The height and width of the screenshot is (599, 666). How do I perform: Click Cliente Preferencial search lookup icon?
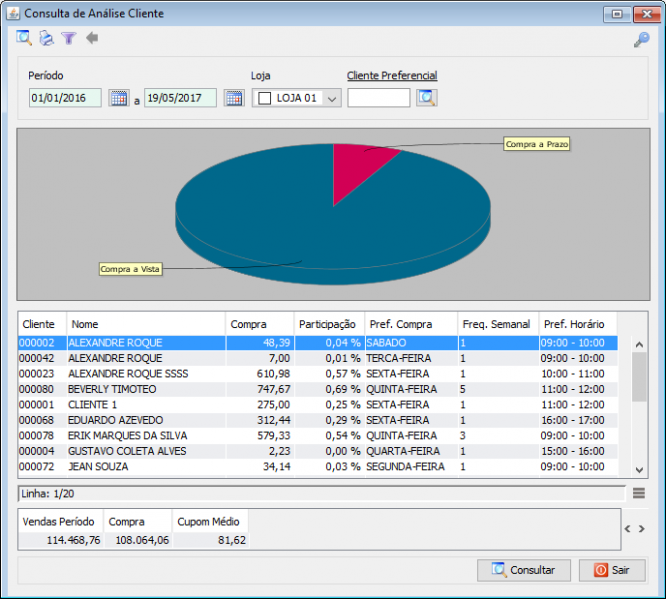[x=426, y=98]
